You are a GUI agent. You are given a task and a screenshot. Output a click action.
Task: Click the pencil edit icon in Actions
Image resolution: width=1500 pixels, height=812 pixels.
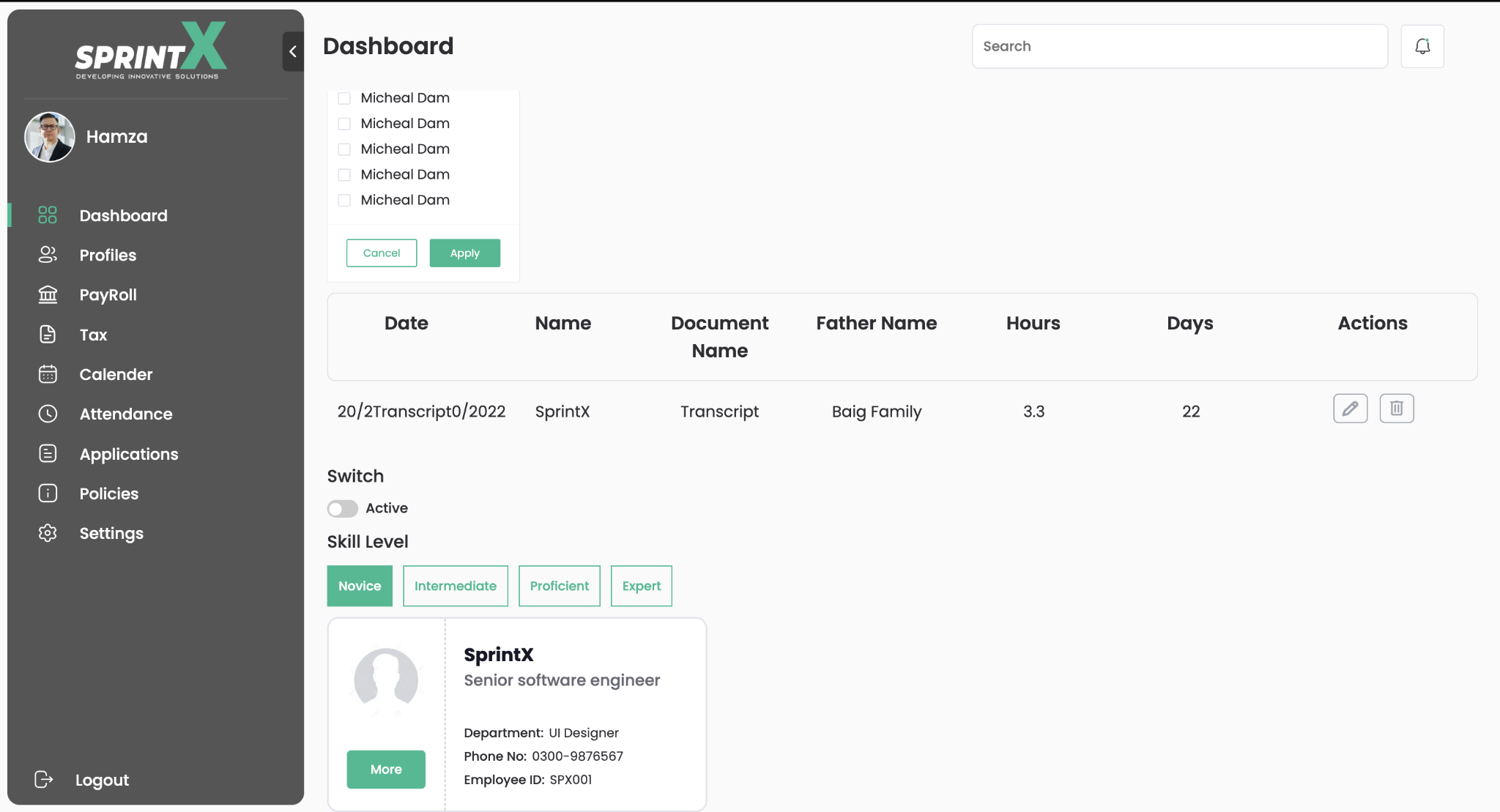(1350, 409)
